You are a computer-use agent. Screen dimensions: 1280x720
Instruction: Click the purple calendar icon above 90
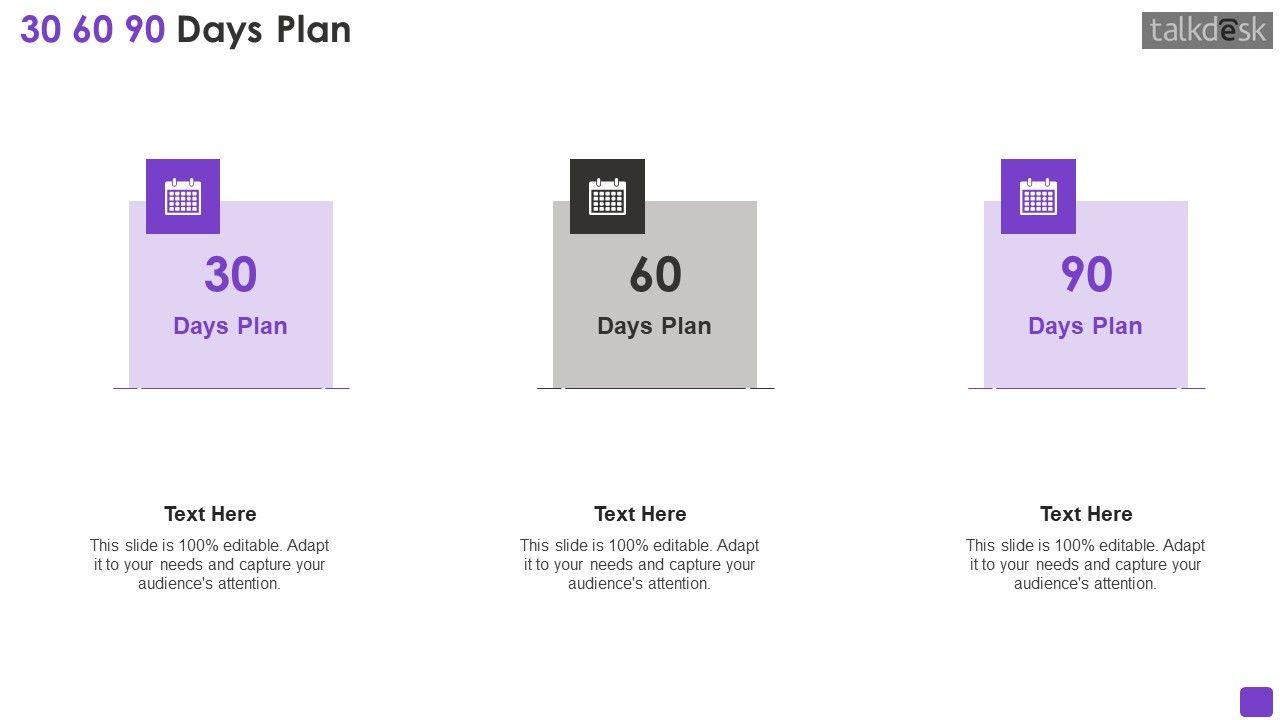(x=1038, y=197)
